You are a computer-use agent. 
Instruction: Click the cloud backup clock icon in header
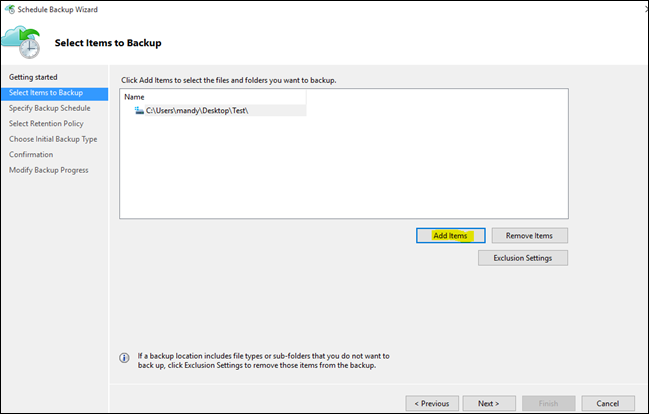click(x=23, y=44)
